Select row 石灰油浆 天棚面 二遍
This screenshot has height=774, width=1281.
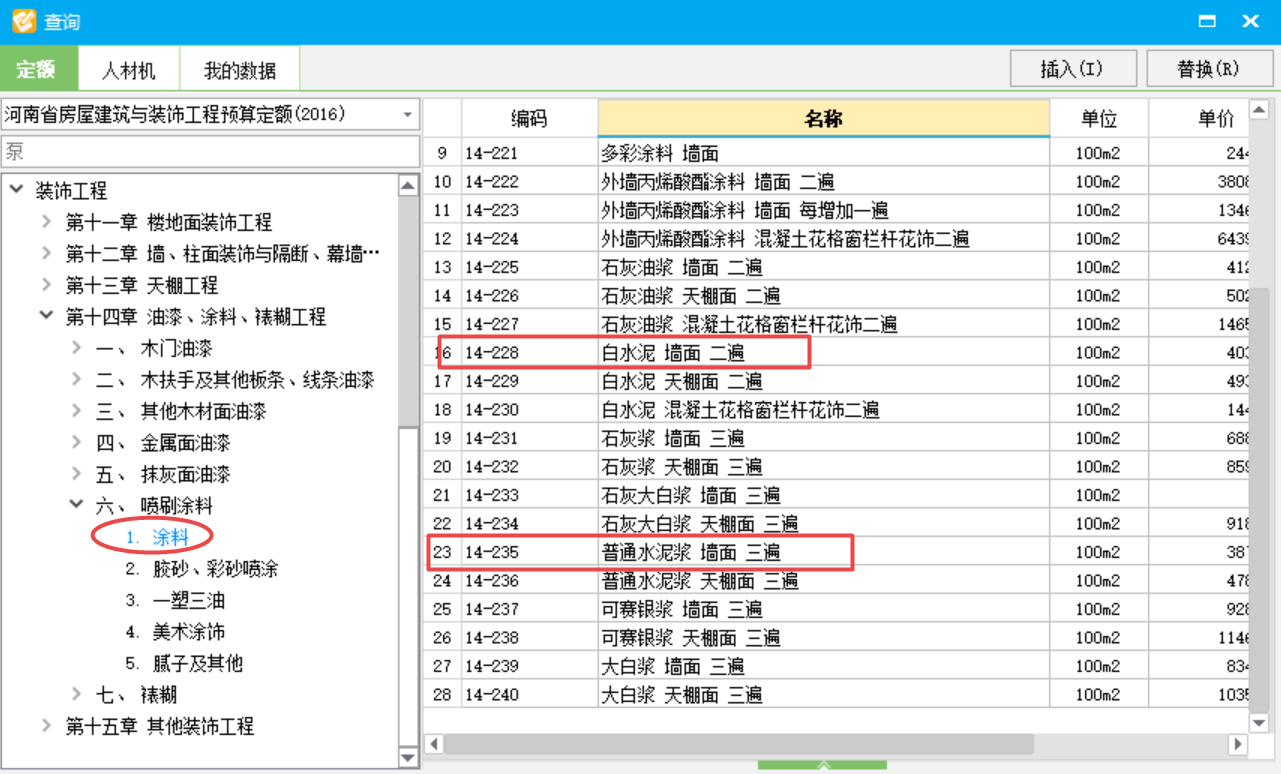click(837, 296)
